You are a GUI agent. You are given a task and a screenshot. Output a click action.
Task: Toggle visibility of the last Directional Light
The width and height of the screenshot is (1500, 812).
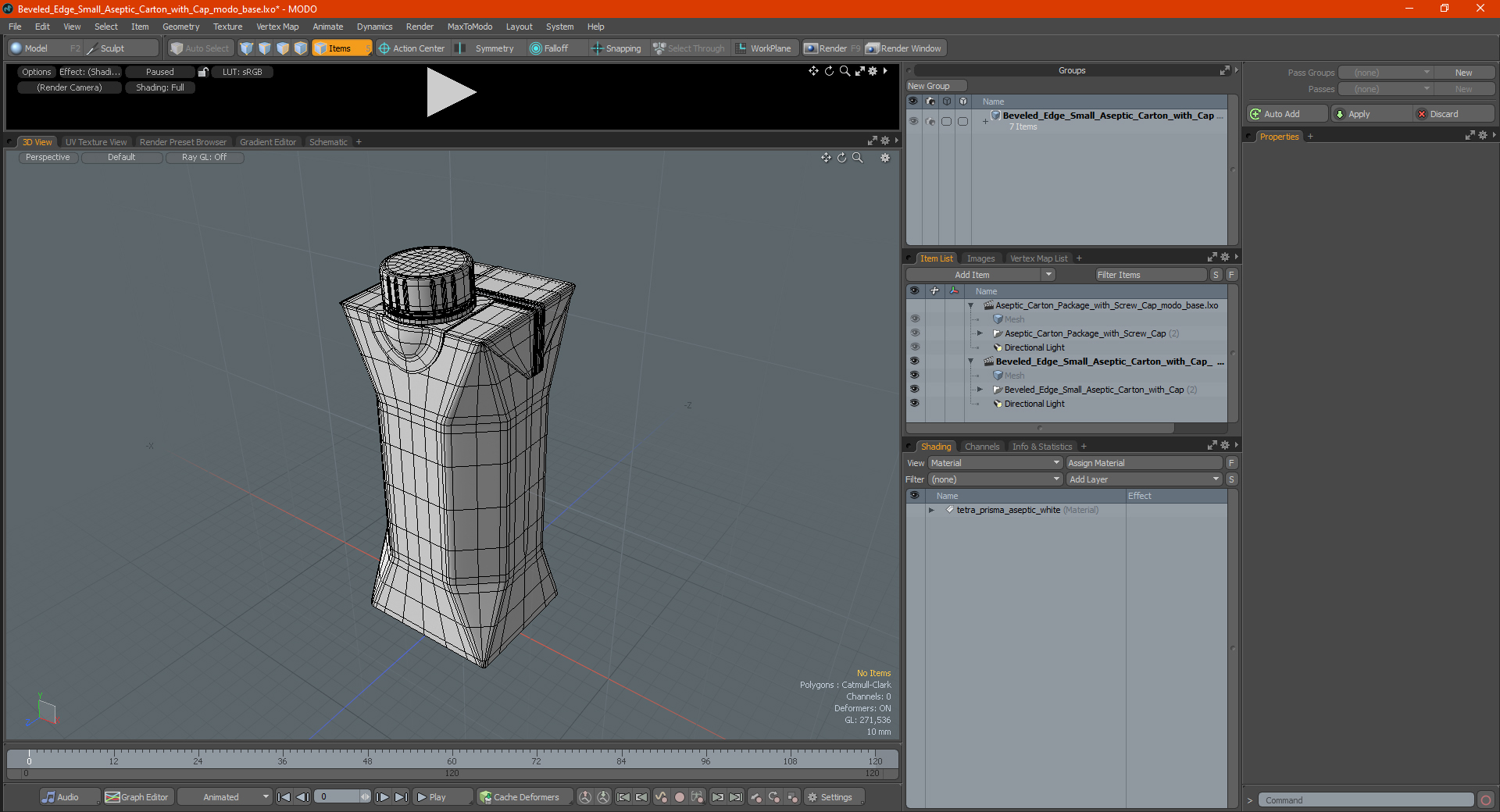click(x=914, y=404)
